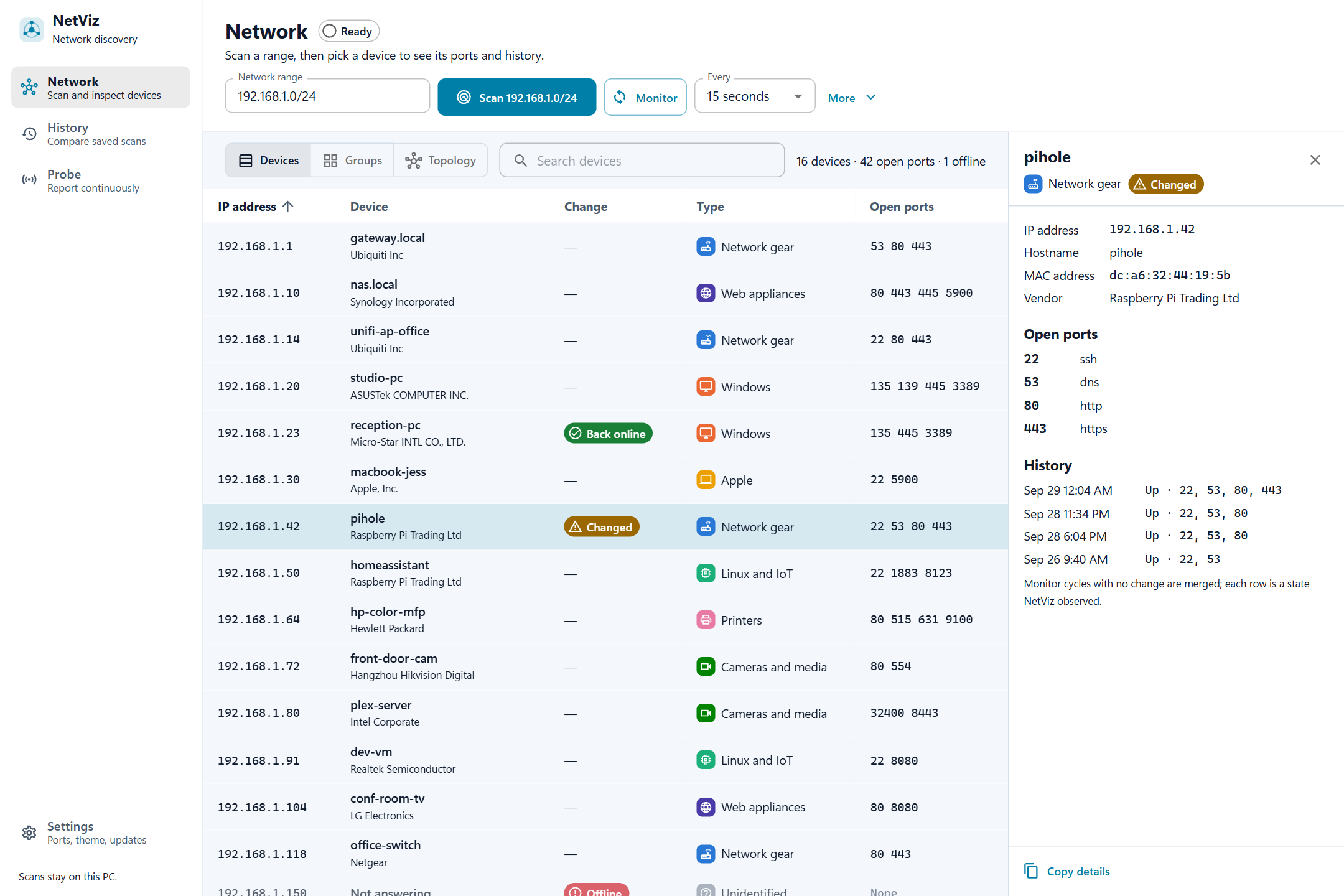
Task: Click the Linux and IoT icon for dev-vm
Action: point(706,760)
